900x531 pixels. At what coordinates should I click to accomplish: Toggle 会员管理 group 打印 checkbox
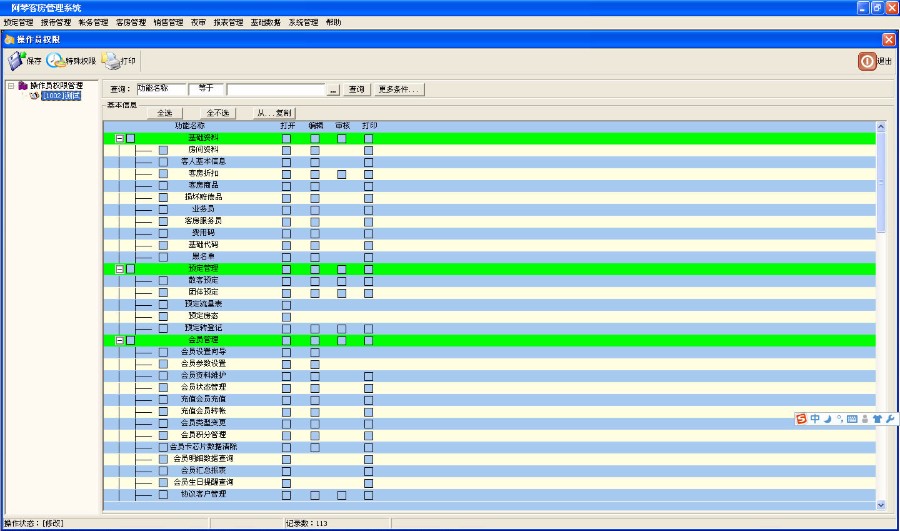click(368, 340)
